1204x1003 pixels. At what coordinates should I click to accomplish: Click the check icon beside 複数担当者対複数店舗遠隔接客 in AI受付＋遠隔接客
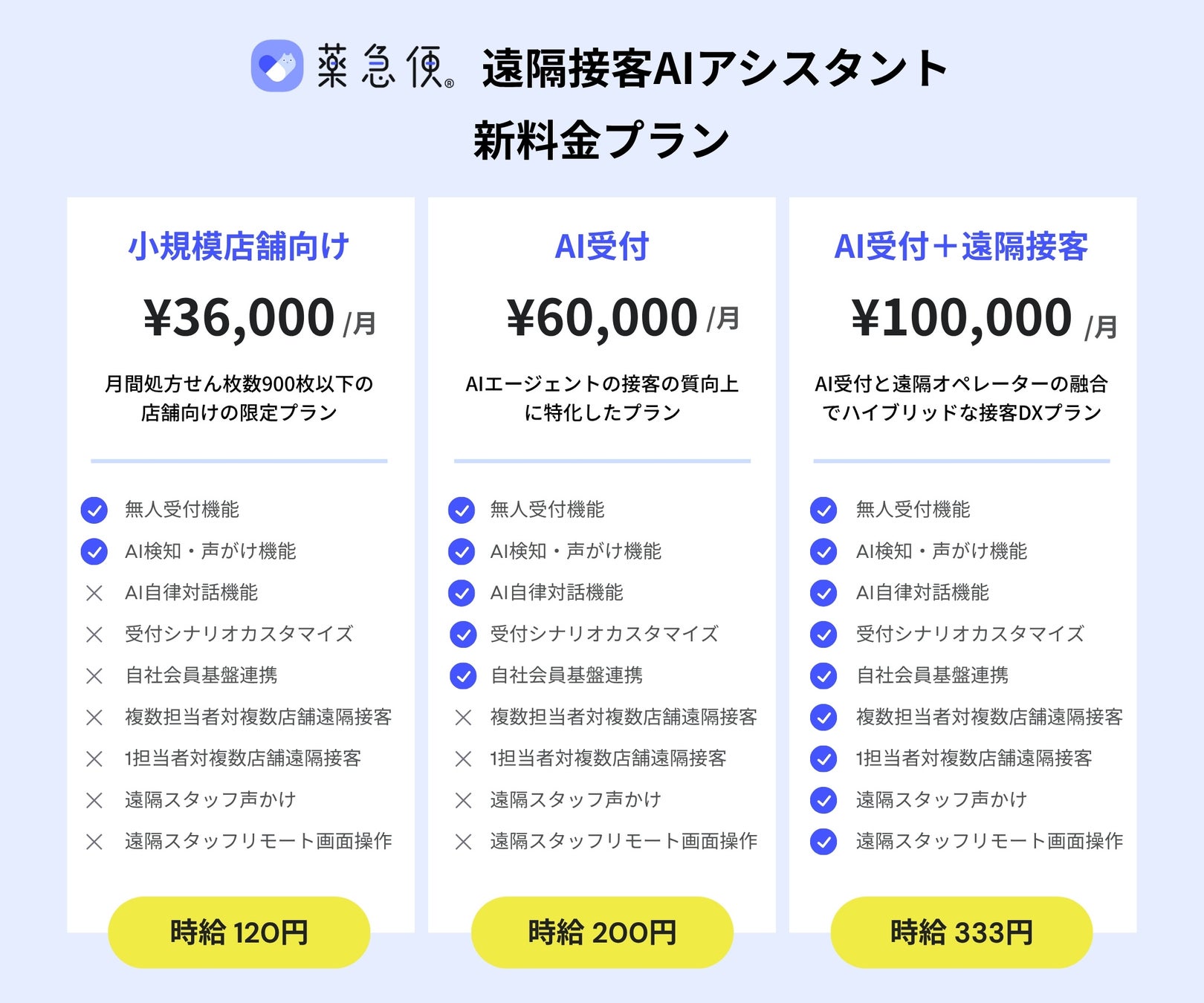823,717
